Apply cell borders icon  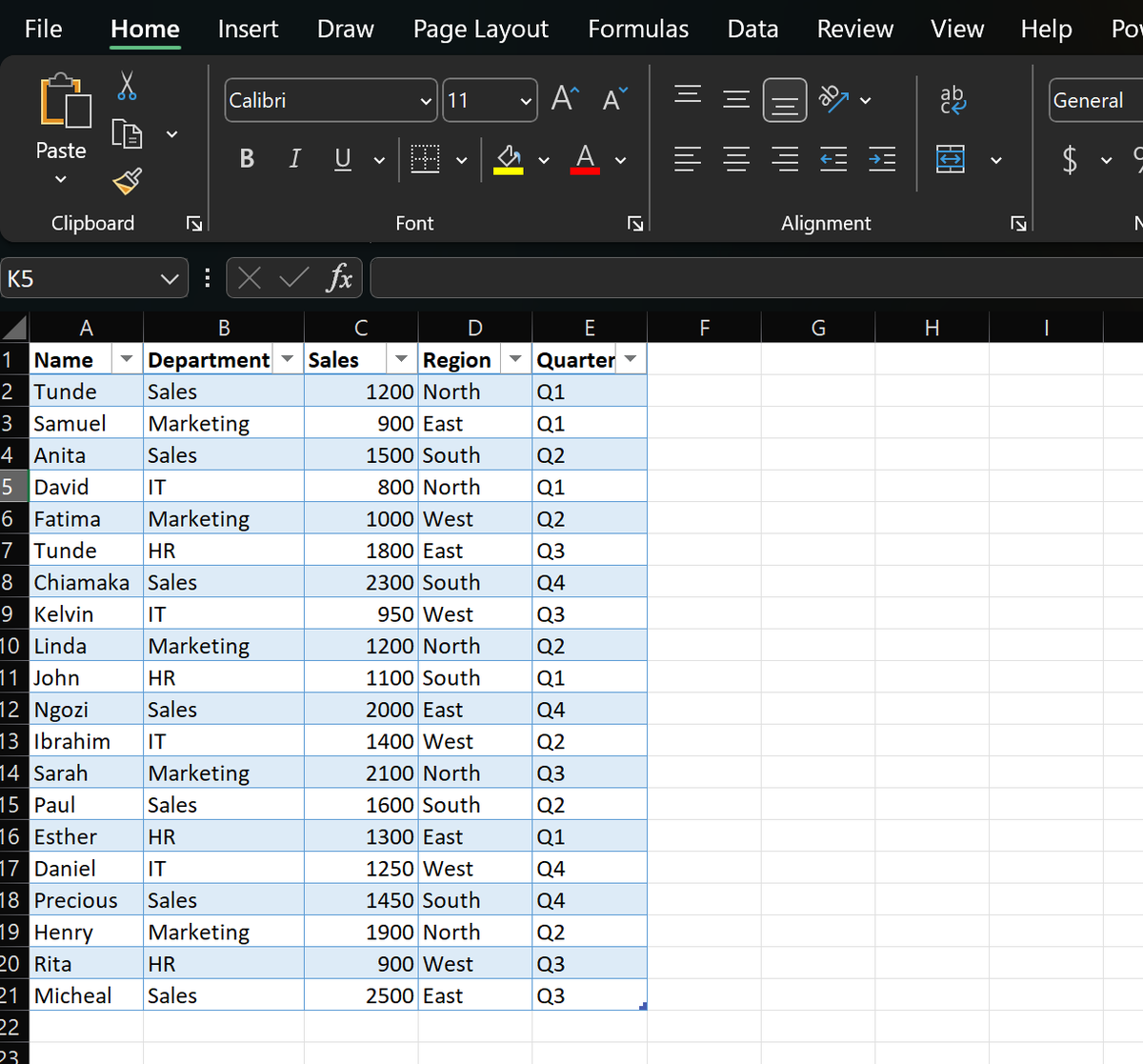(425, 159)
